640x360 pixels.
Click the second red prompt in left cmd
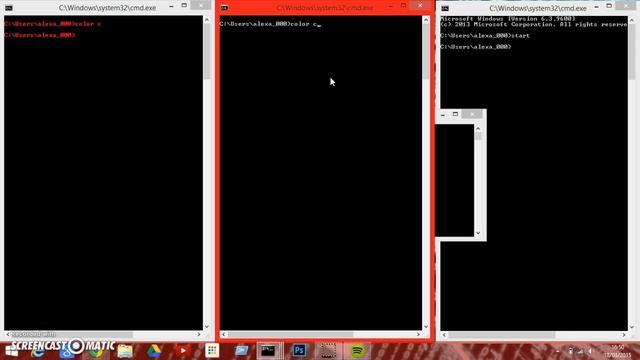(x=40, y=35)
